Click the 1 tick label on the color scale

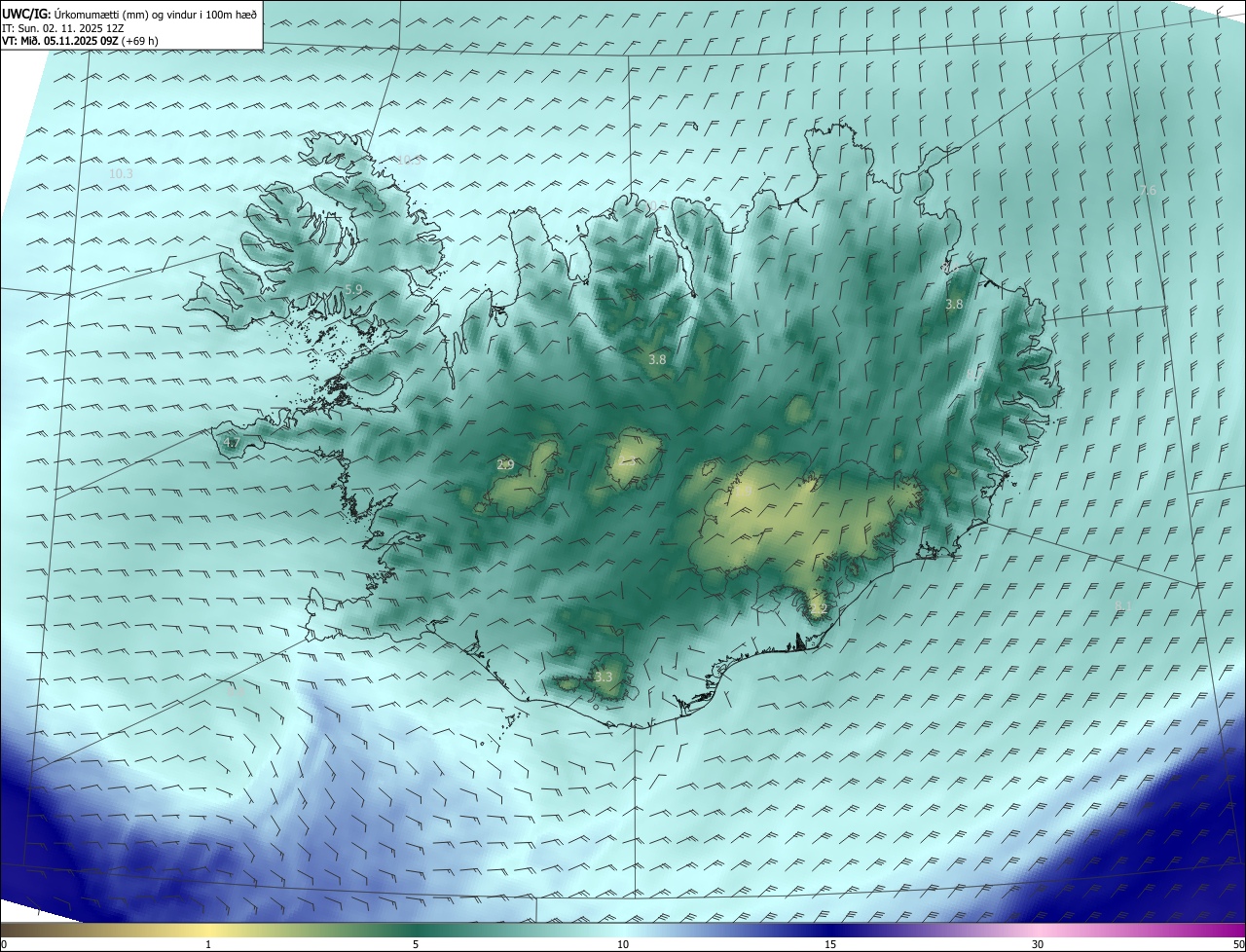(208, 944)
